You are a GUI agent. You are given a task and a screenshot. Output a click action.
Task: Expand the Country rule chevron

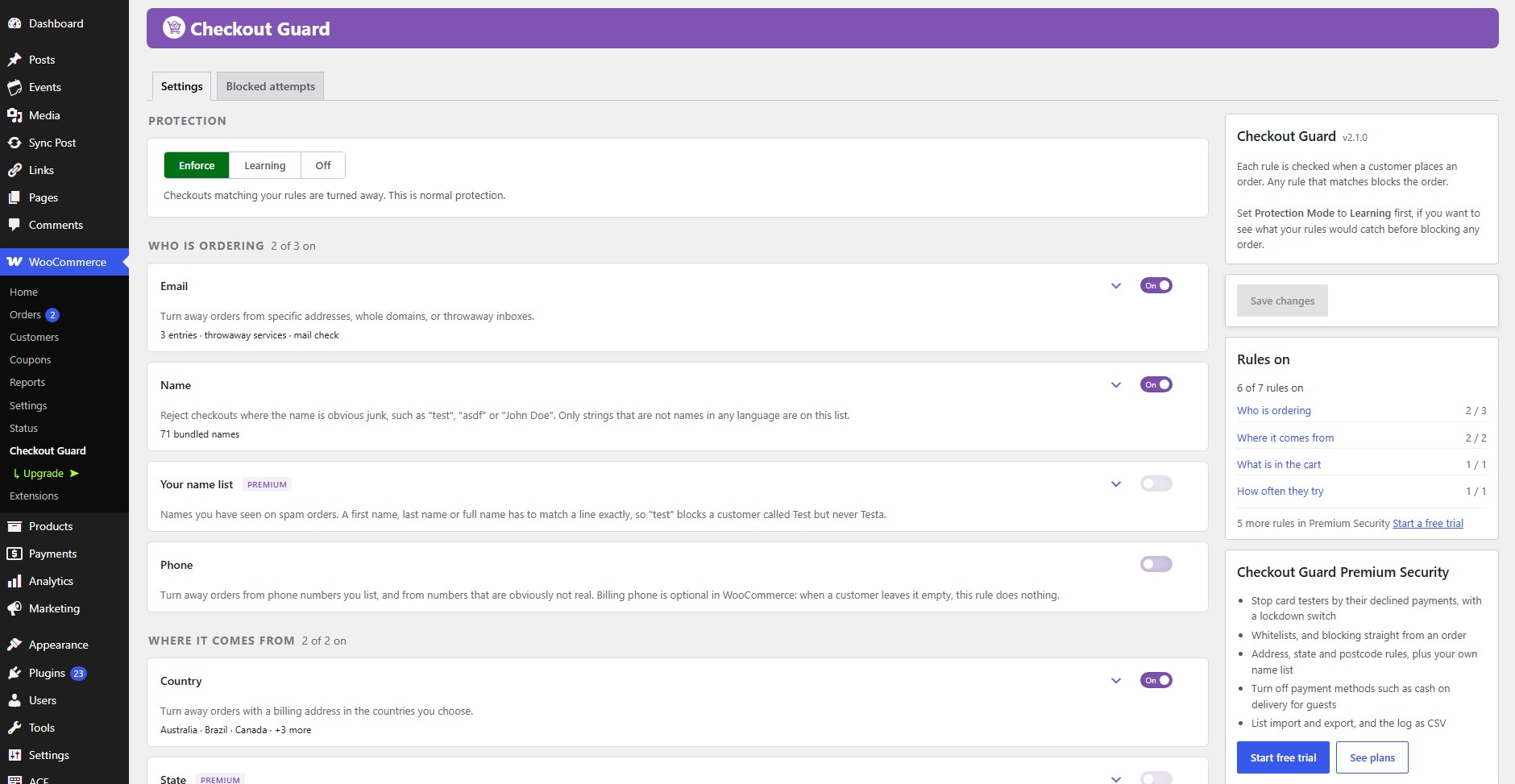click(x=1116, y=681)
